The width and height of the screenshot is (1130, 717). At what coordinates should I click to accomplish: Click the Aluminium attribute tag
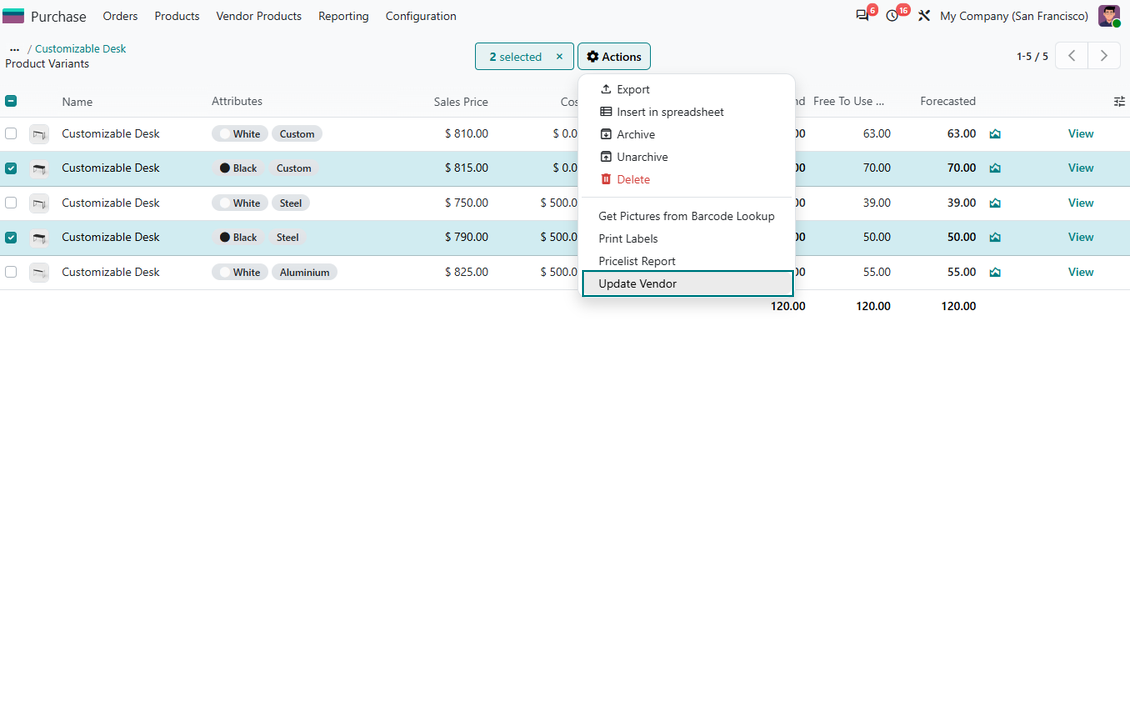click(x=304, y=272)
